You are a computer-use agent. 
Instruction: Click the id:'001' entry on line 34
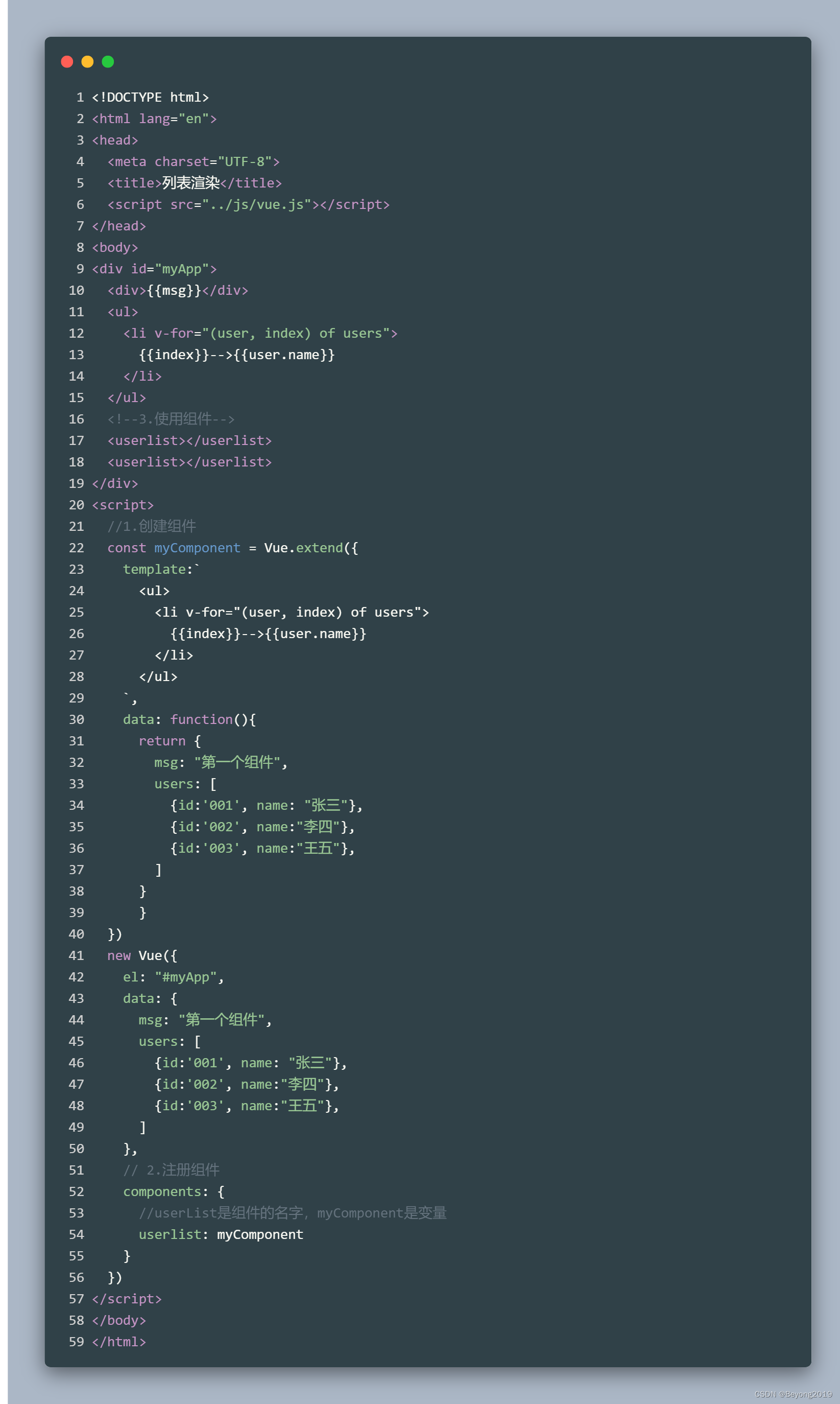(x=267, y=806)
